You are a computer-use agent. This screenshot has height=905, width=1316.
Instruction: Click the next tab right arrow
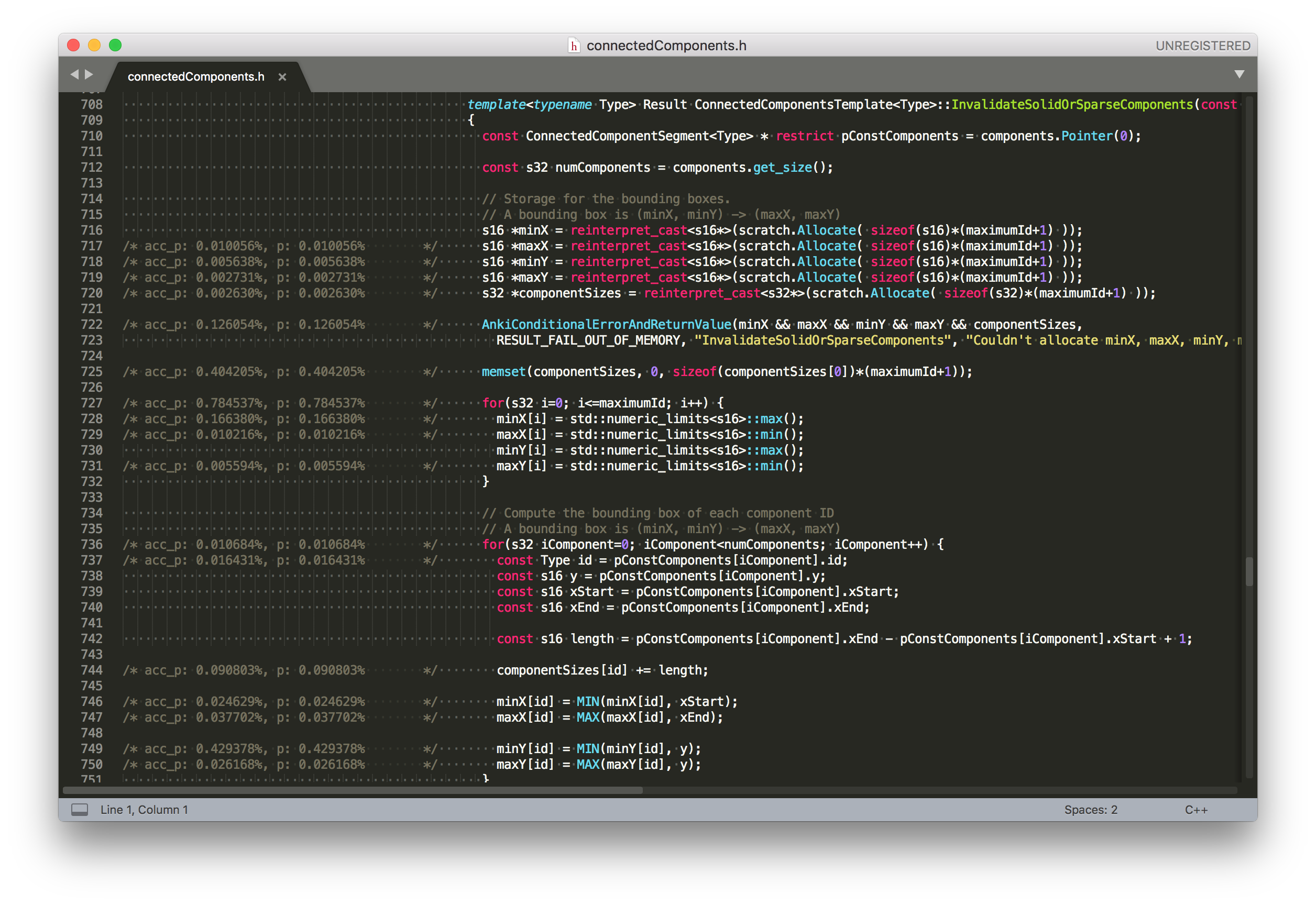pyautogui.click(x=89, y=74)
